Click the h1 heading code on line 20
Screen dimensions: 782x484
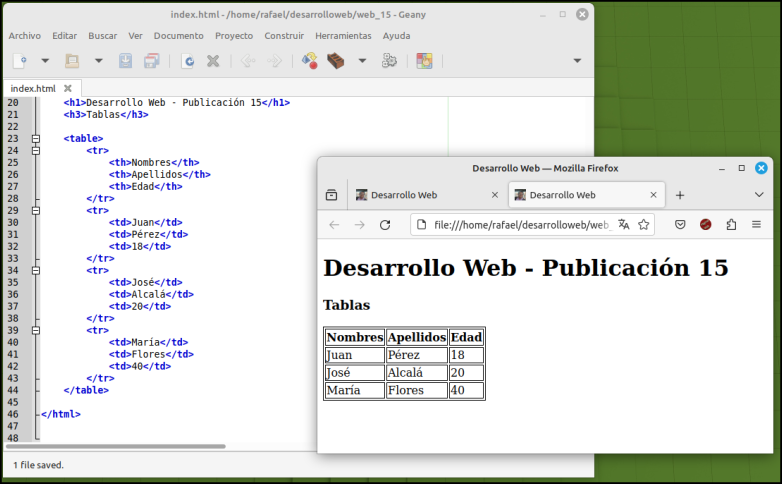(177, 103)
